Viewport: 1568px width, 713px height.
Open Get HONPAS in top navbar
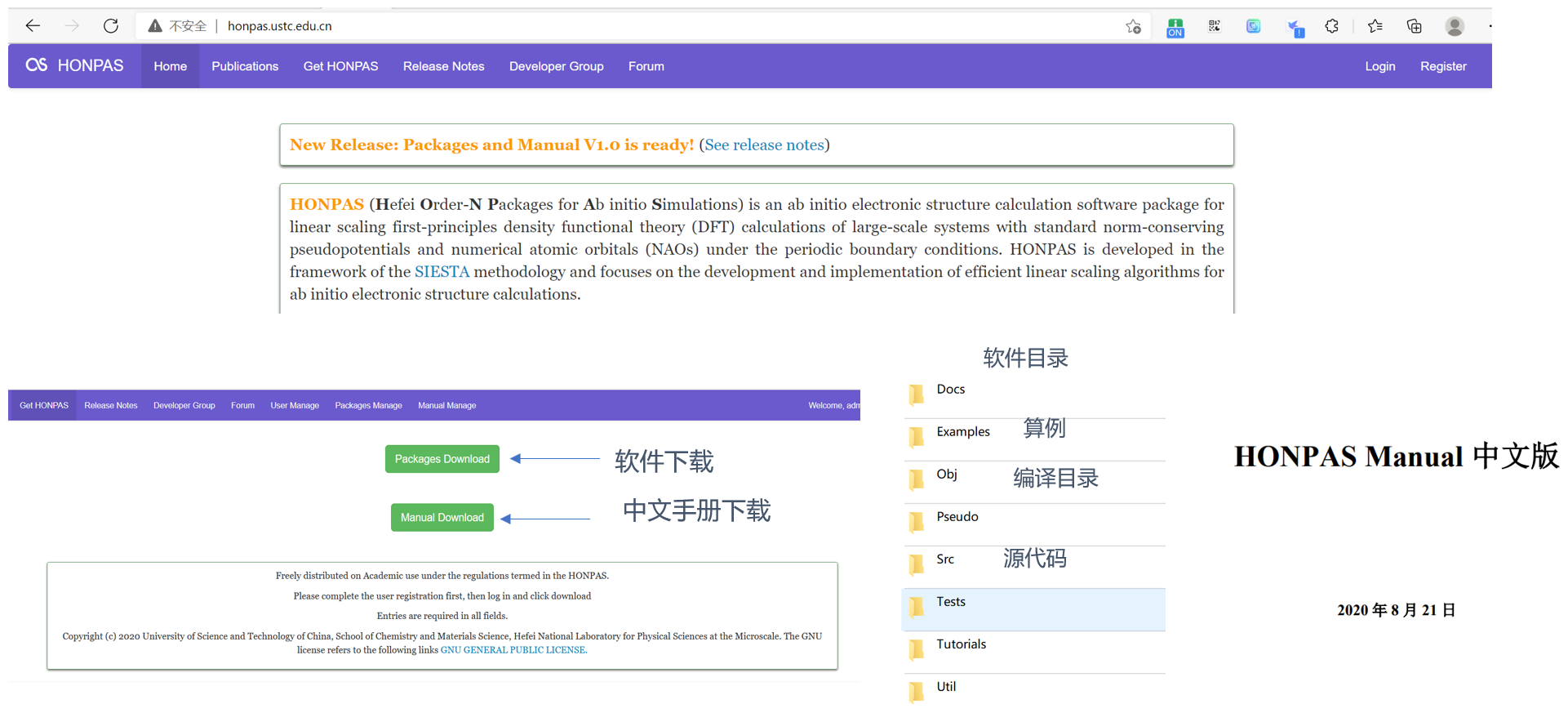pos(340,66)
